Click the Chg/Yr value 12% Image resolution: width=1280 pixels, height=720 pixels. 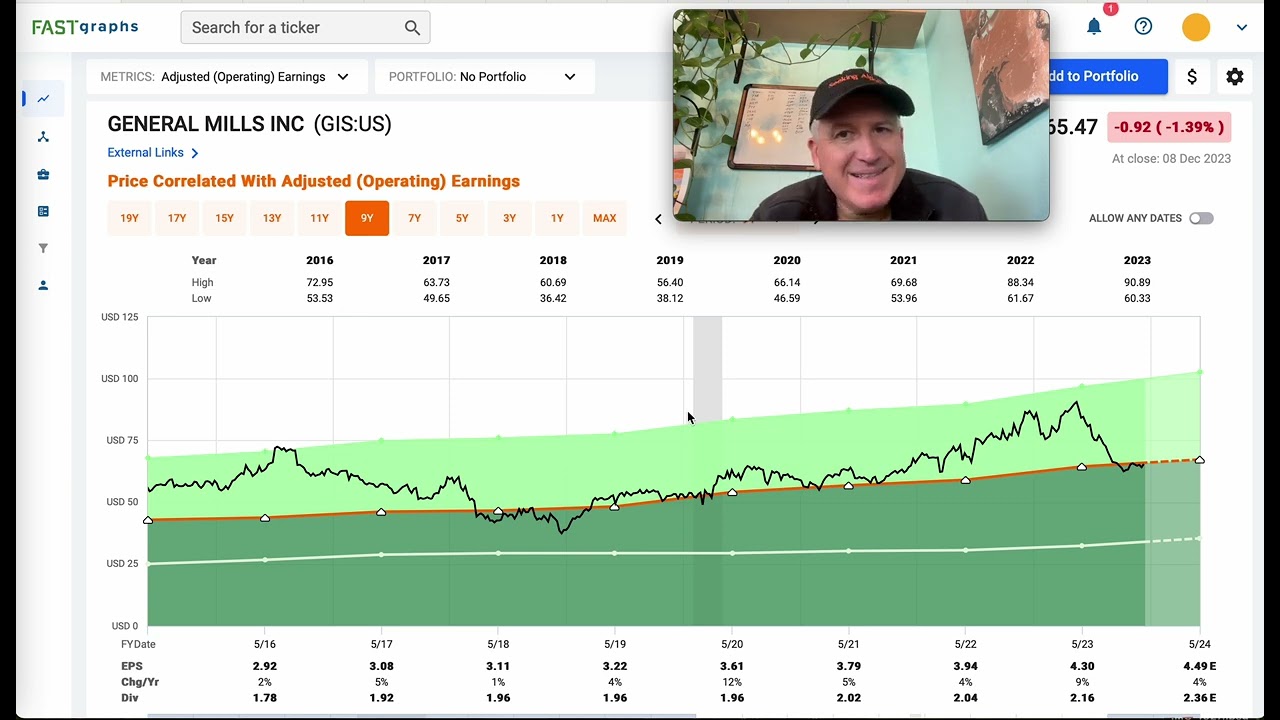click(x=732, y=682)
